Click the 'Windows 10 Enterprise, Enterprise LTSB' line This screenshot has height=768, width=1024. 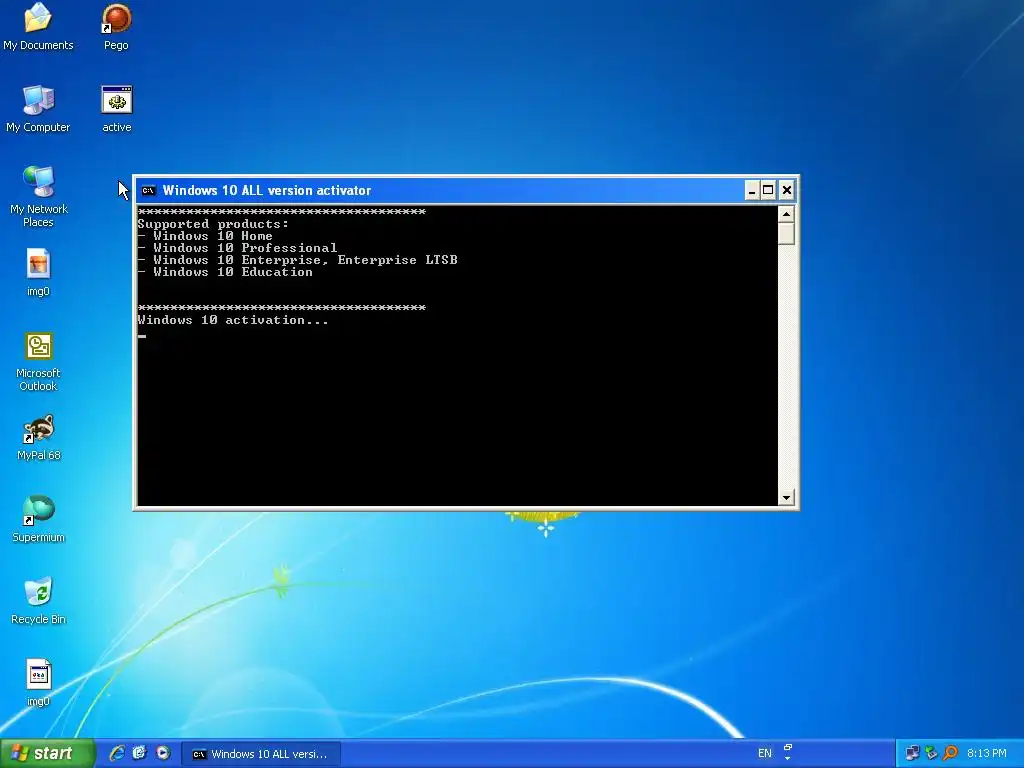[297, 260]
